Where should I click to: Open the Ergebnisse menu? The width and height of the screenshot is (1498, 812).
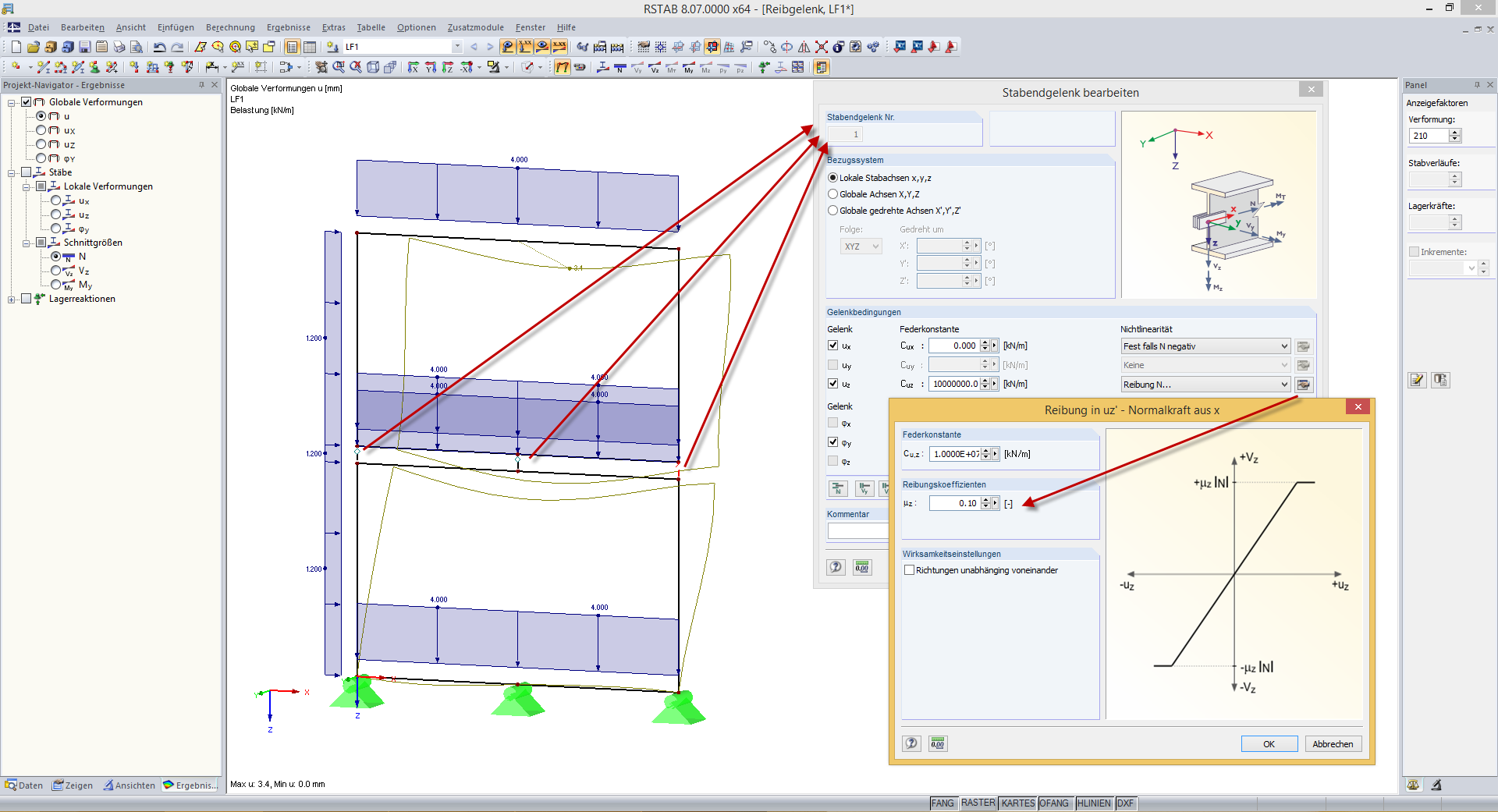(289, 27)
